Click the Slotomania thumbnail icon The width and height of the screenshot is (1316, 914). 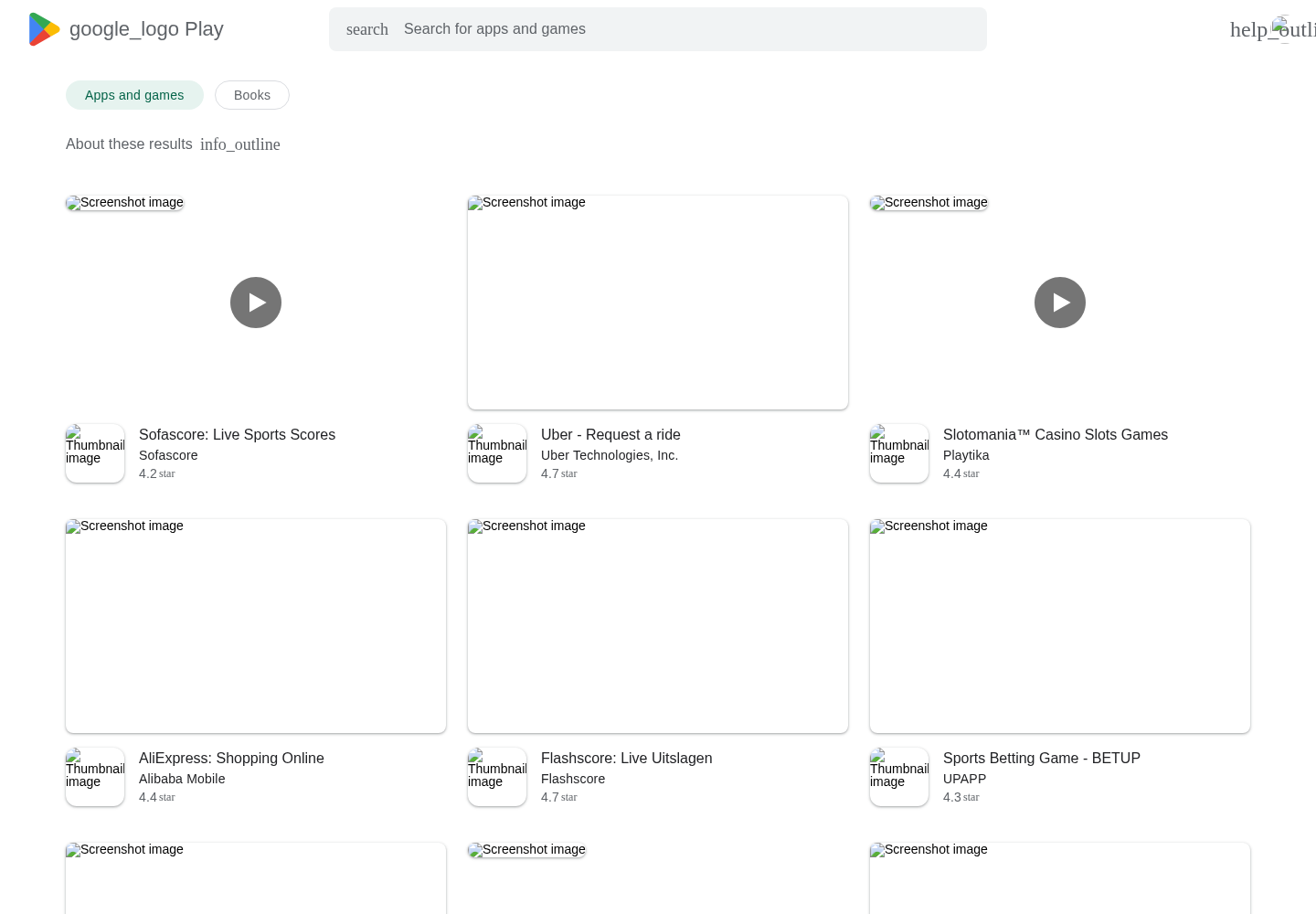point(899,453)
